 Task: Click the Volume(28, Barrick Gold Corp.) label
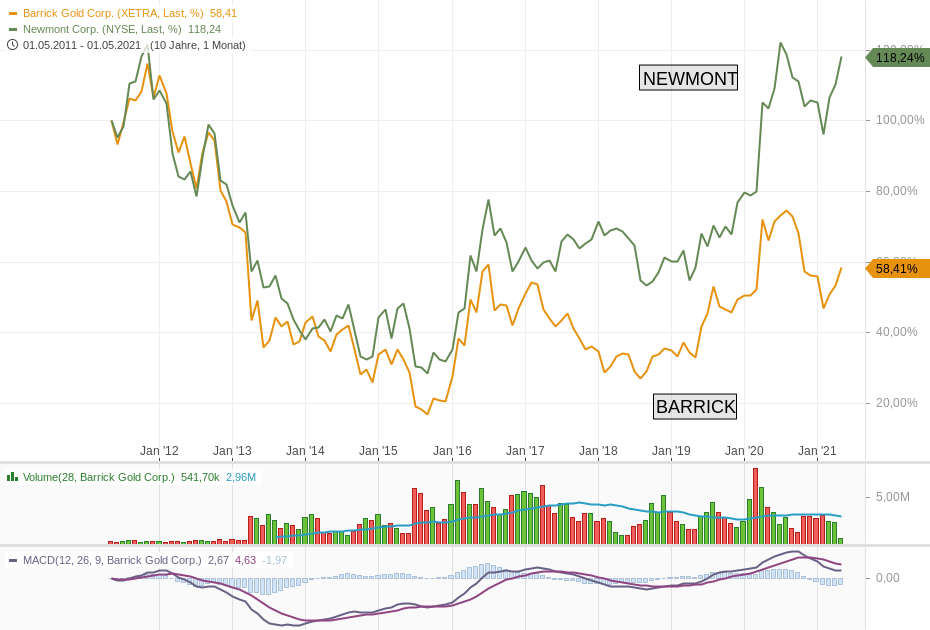[x=98, y=477]
